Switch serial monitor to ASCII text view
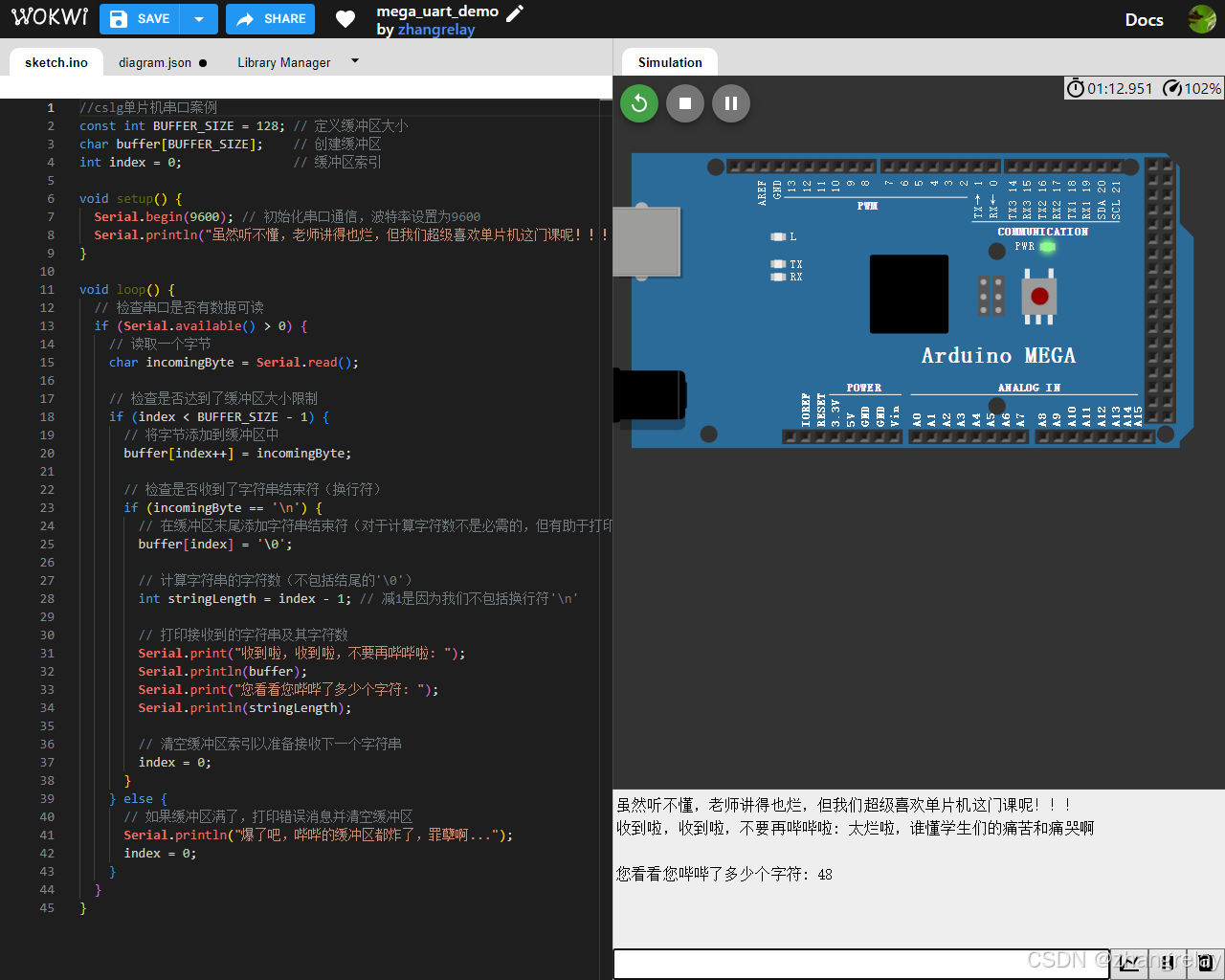This screenshot has width=1225, height=980. [1206, 963]
